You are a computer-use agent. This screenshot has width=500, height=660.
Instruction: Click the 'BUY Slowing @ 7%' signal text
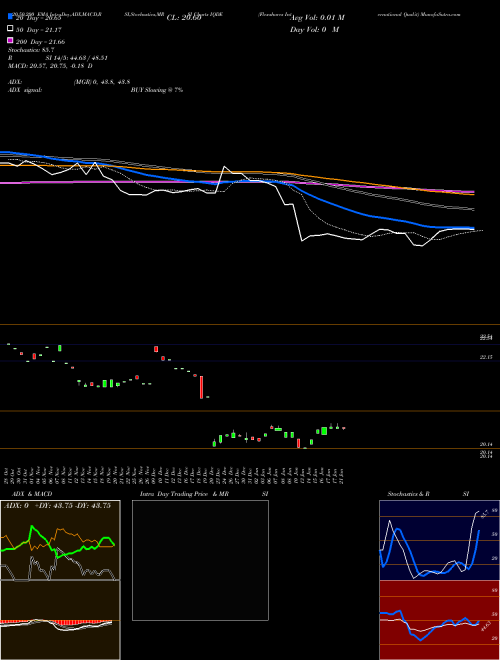(x=157, y=90)
